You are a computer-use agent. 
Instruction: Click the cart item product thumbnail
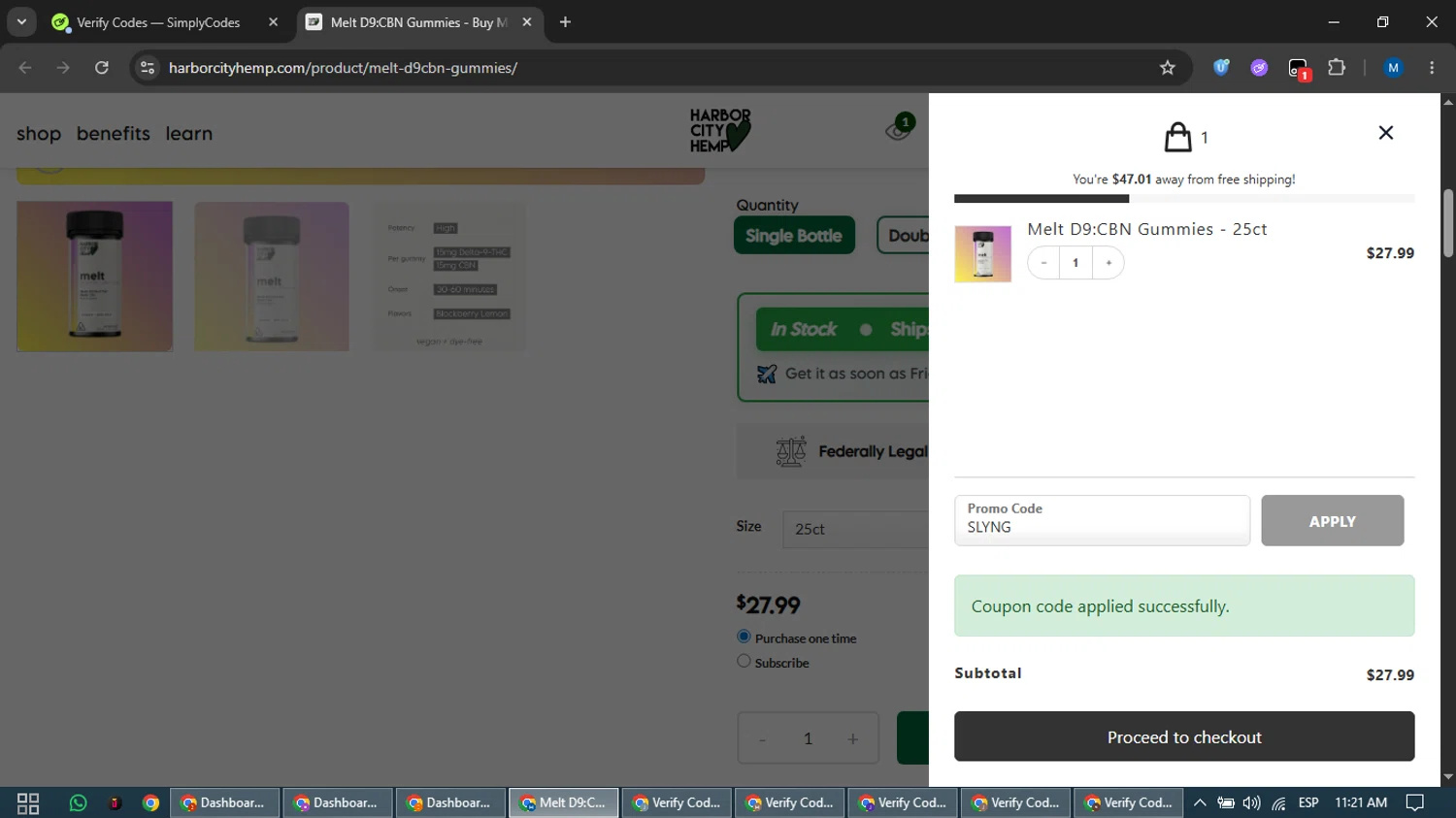click(982, 254)
